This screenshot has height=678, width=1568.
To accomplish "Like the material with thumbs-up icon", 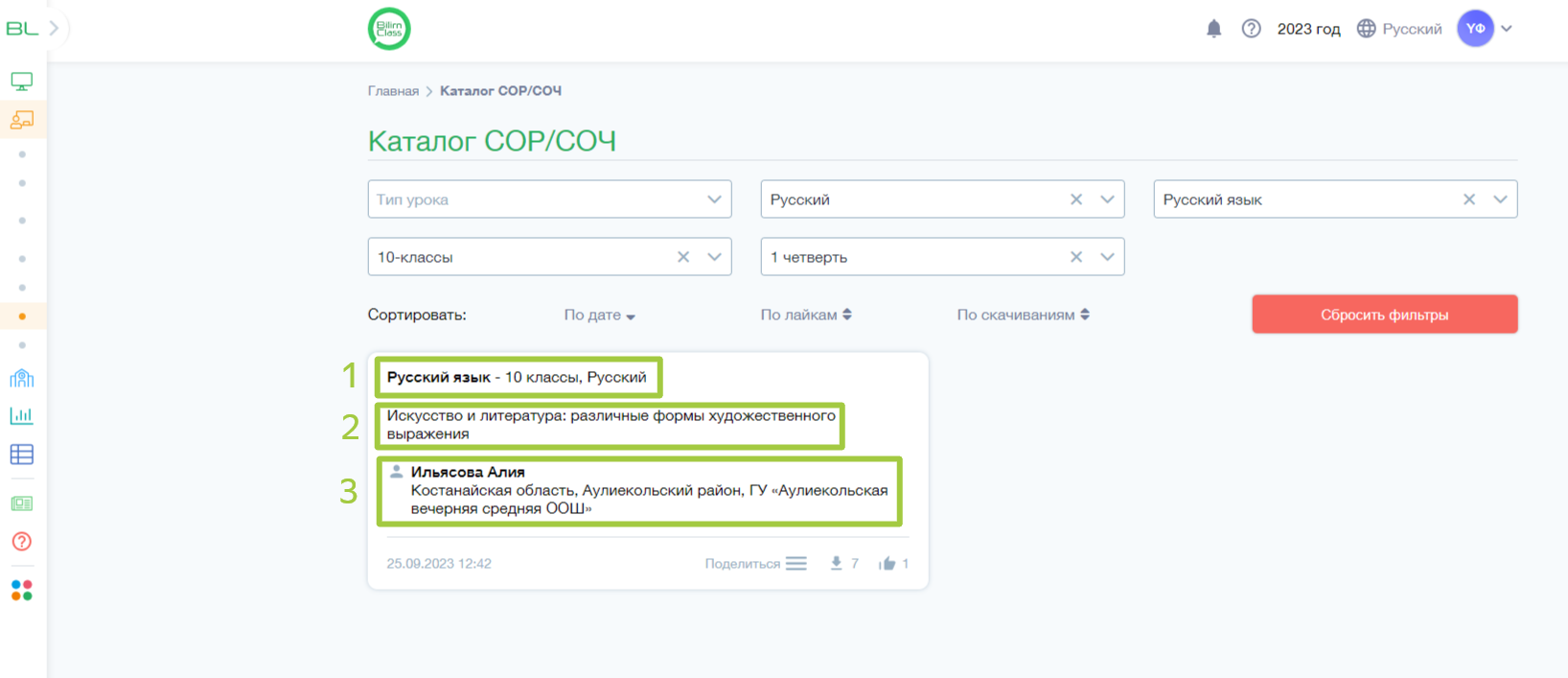I will 887,564.
